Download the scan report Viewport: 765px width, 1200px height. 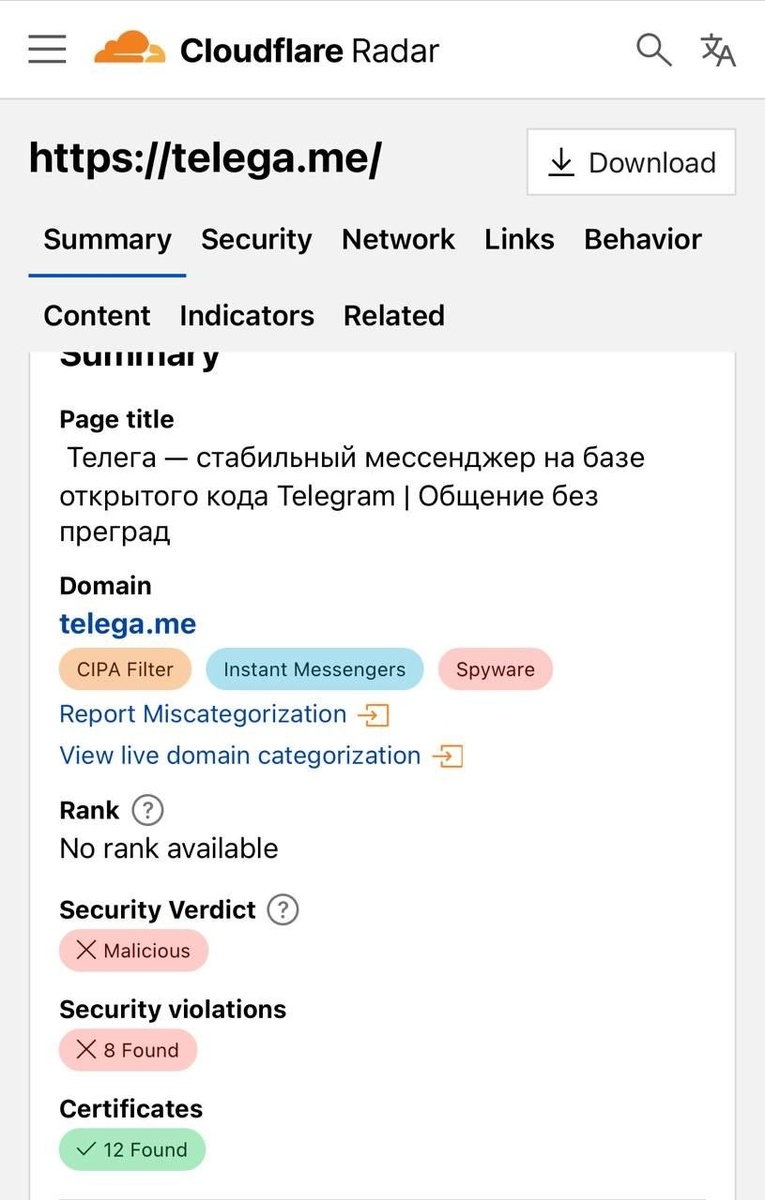(631, 162)
